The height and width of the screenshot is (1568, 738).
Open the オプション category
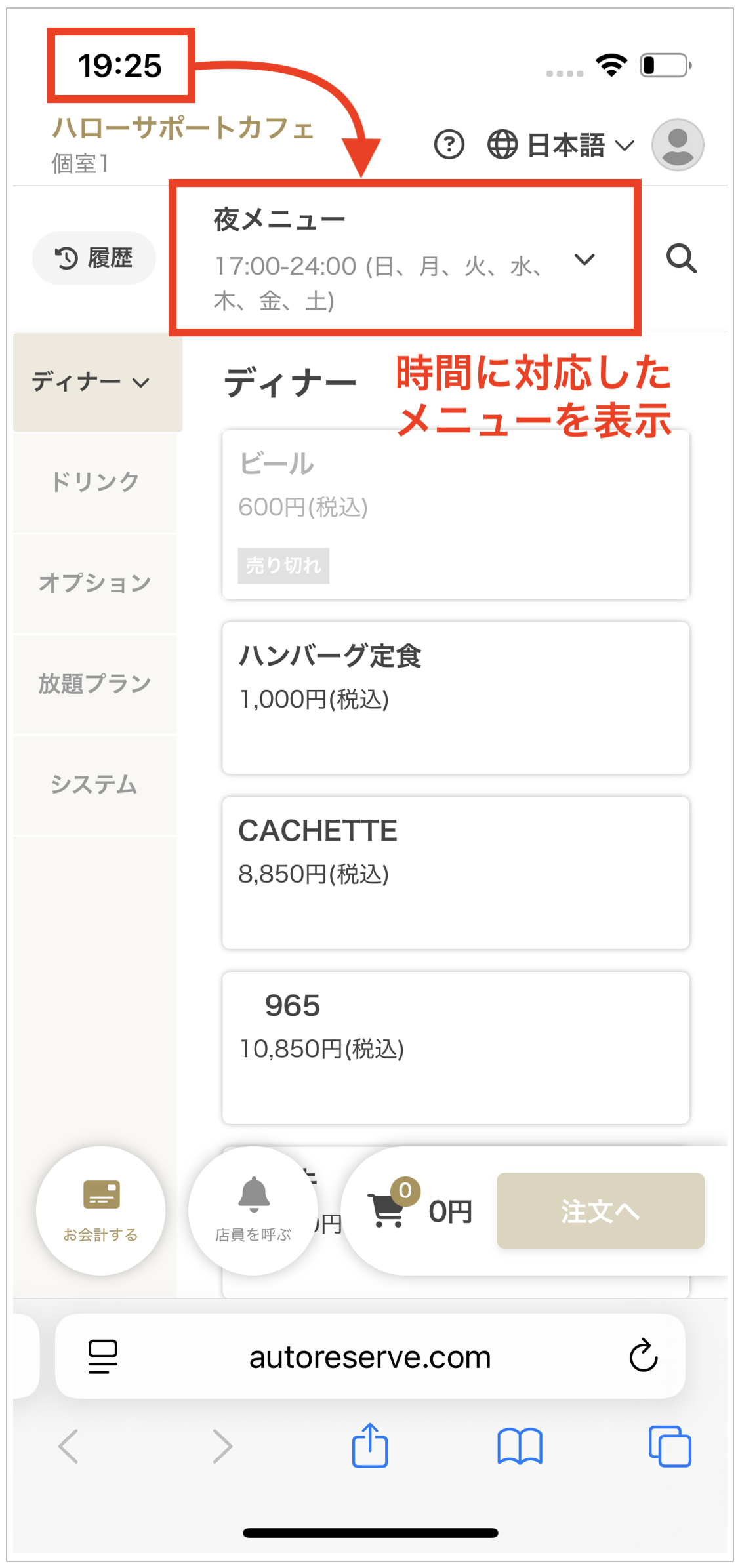[95, 583]
